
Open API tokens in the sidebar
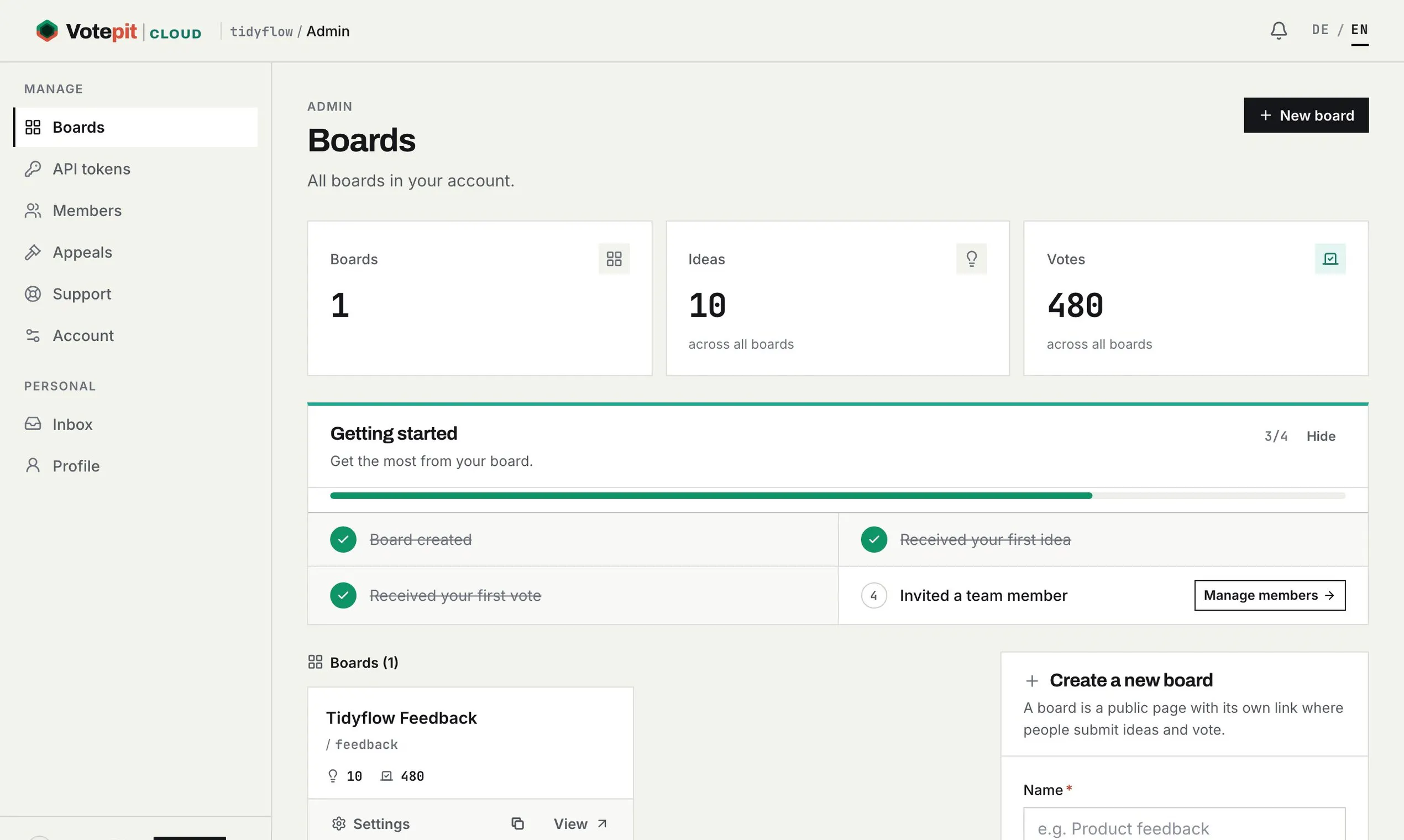tap(135, 169)
